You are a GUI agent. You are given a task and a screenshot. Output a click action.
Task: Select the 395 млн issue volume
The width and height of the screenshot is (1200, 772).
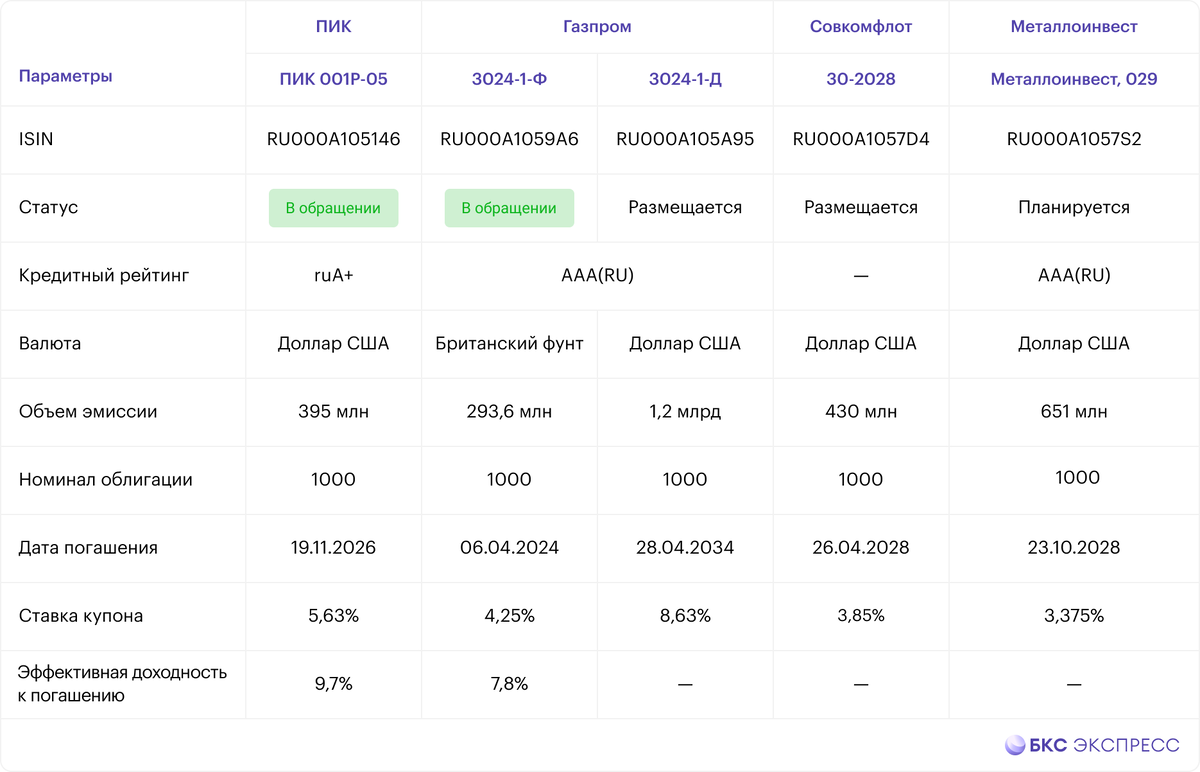333,412
